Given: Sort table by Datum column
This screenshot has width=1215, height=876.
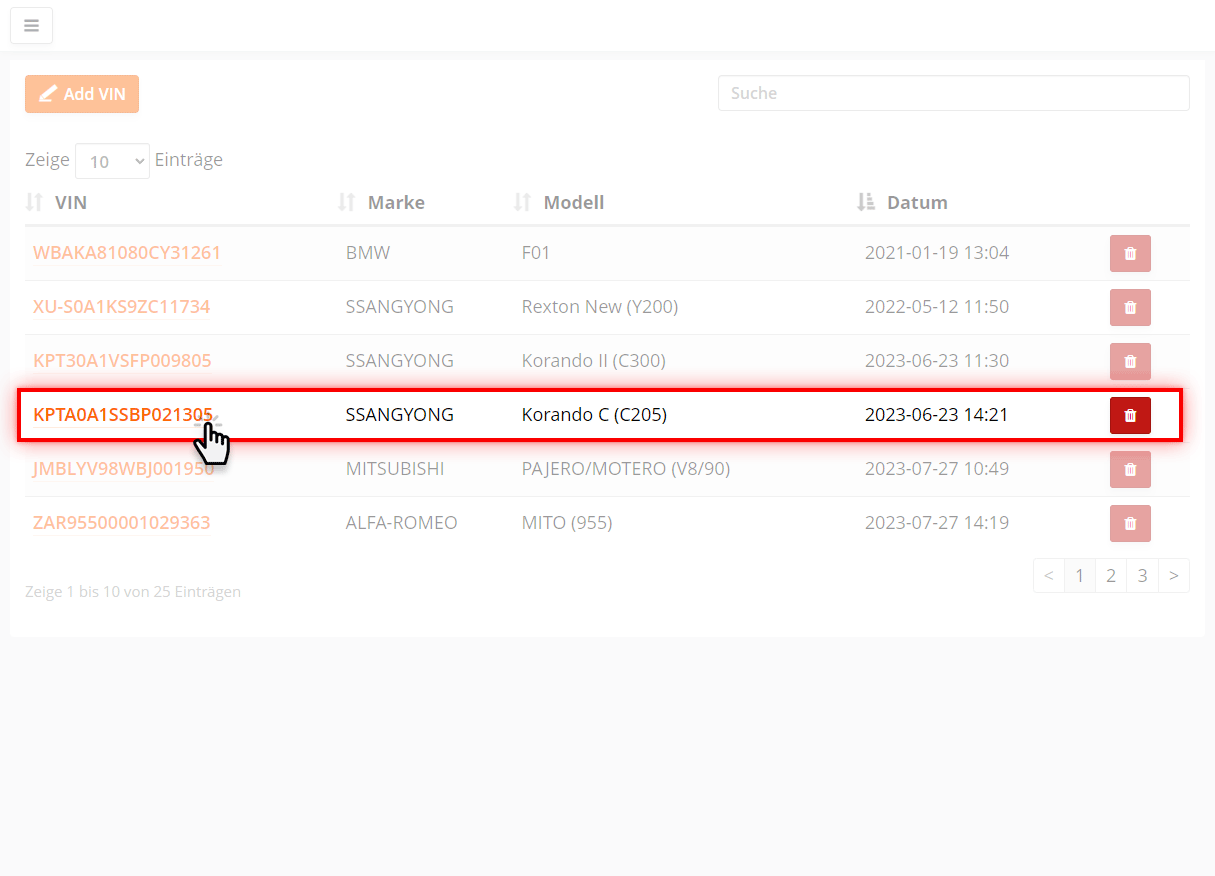Looking at the screenshot, I should click(916, 203).
